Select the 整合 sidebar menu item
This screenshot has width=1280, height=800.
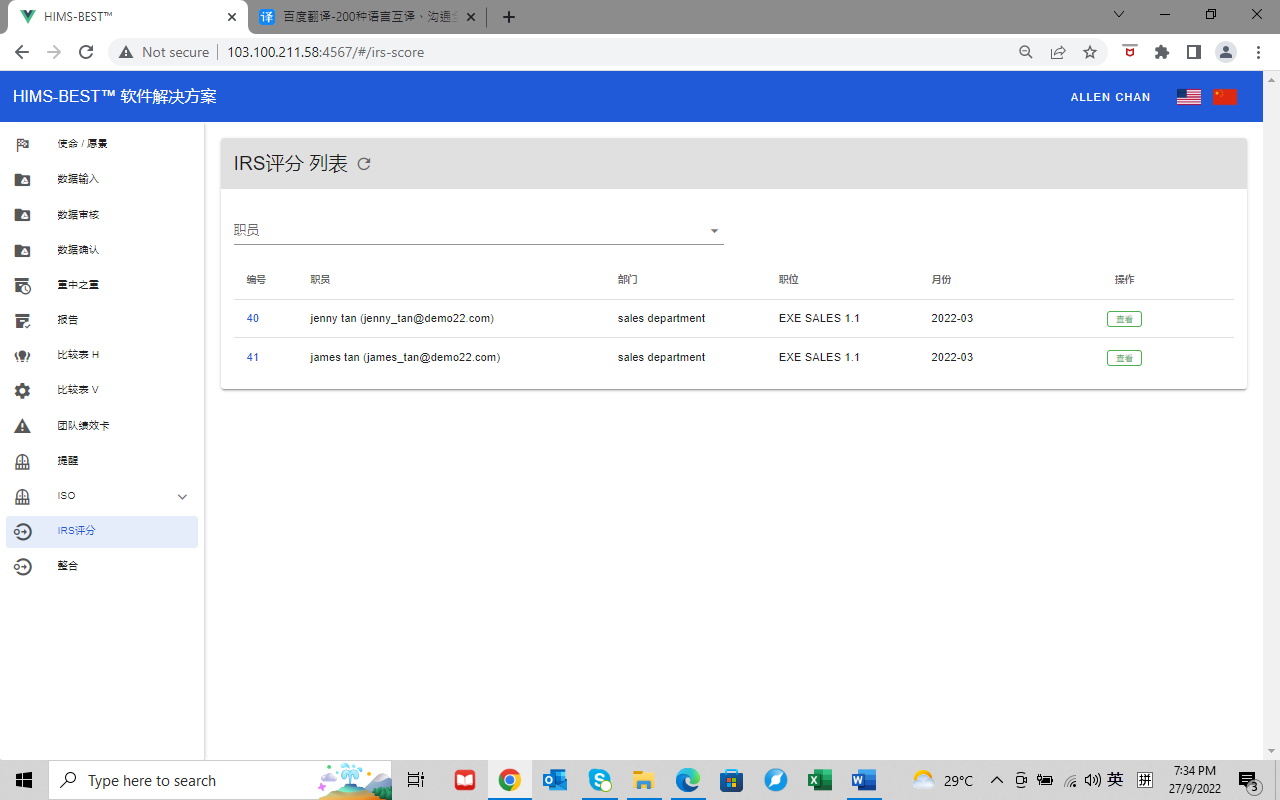coord(67,566)
